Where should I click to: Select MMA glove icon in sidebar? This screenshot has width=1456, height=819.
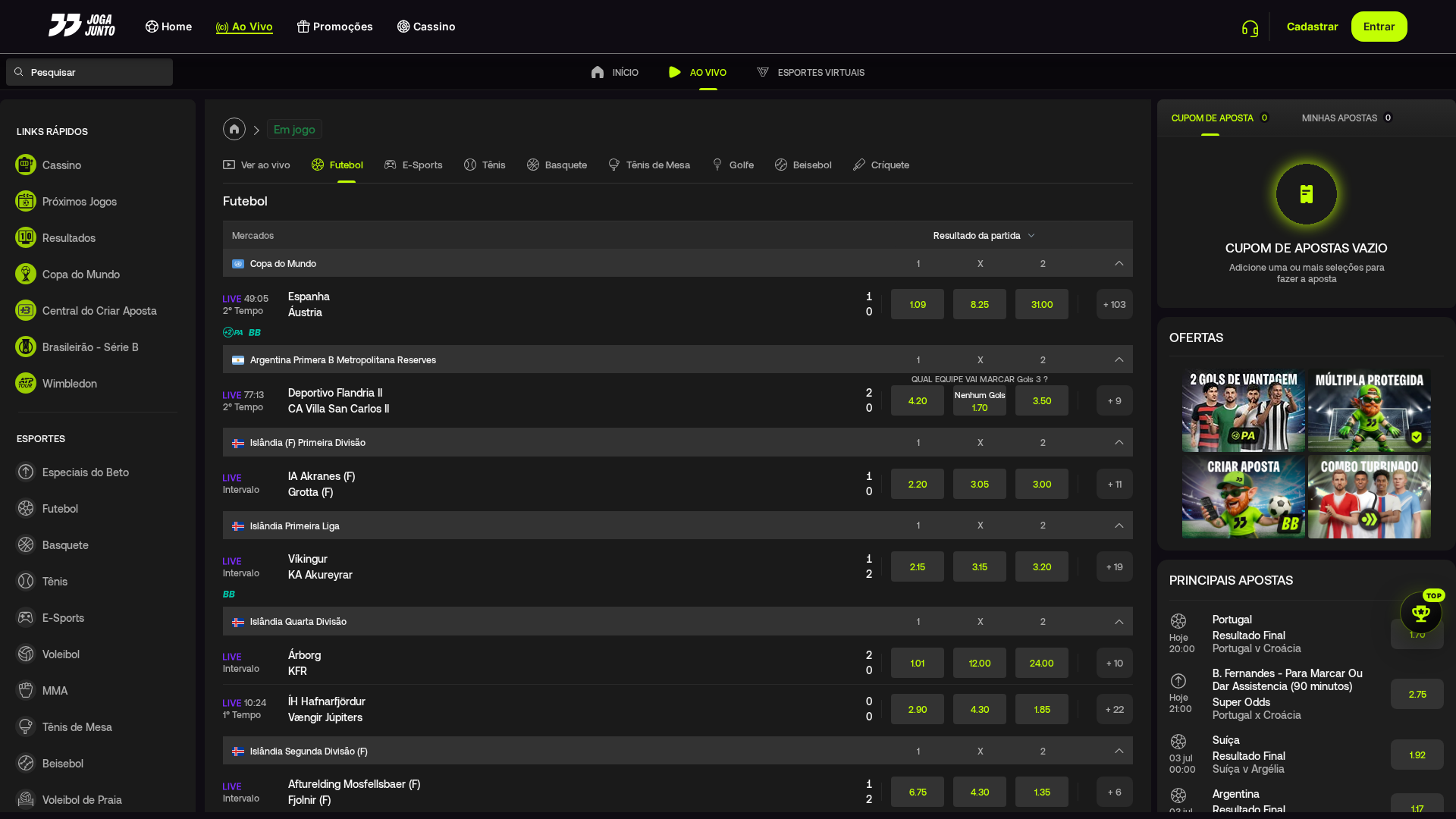pyautogui.click(x=26, y=690)
